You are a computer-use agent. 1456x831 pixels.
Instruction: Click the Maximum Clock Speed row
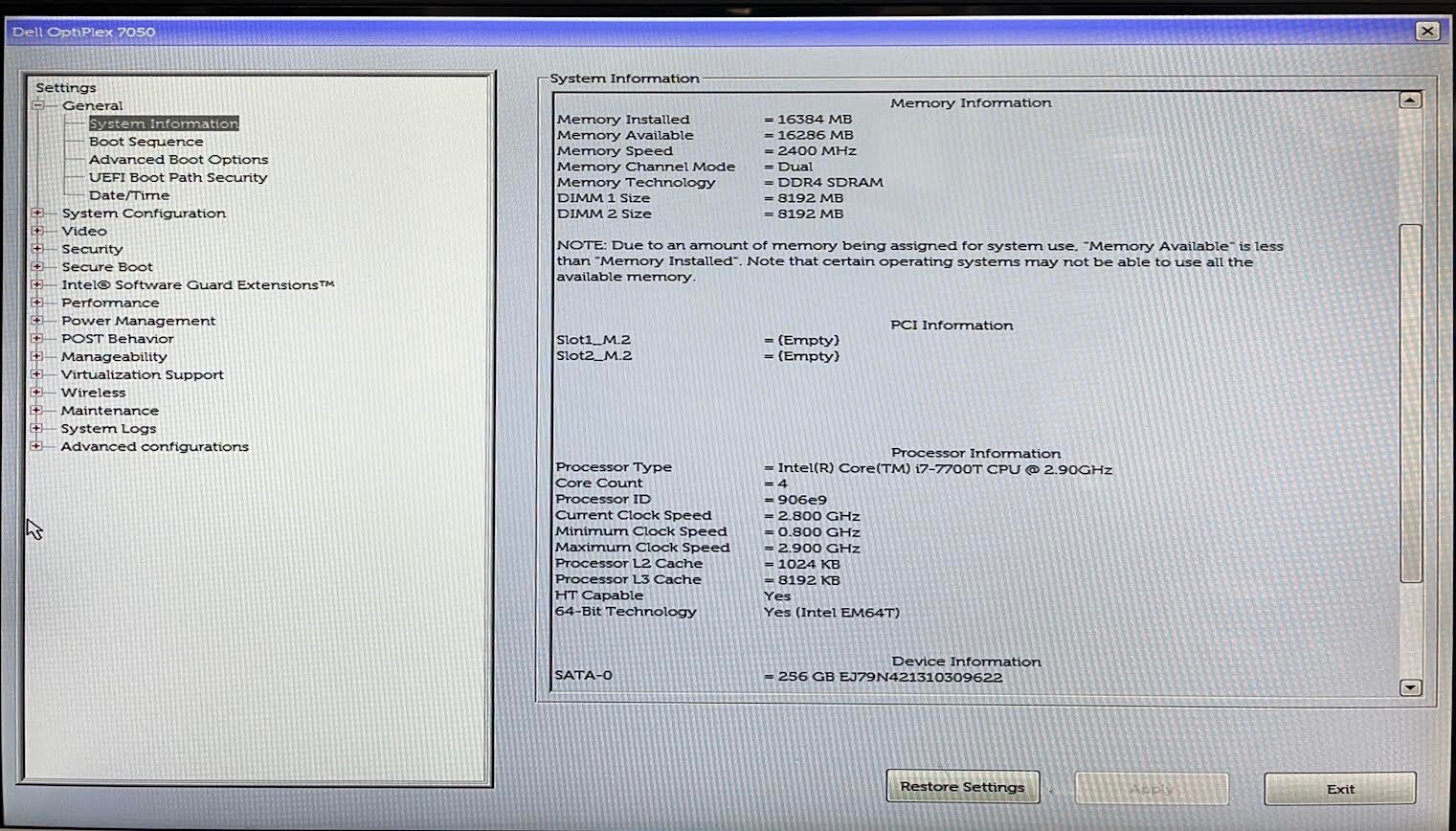(707, 548)
